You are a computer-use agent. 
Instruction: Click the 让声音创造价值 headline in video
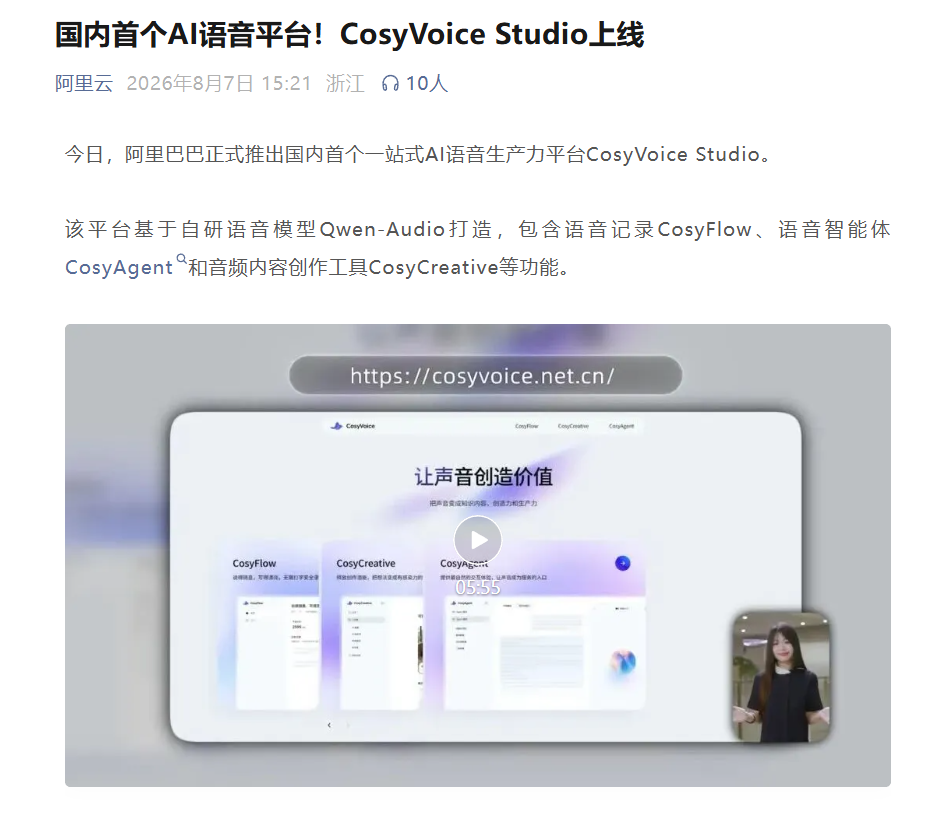[x=483, y=477]
